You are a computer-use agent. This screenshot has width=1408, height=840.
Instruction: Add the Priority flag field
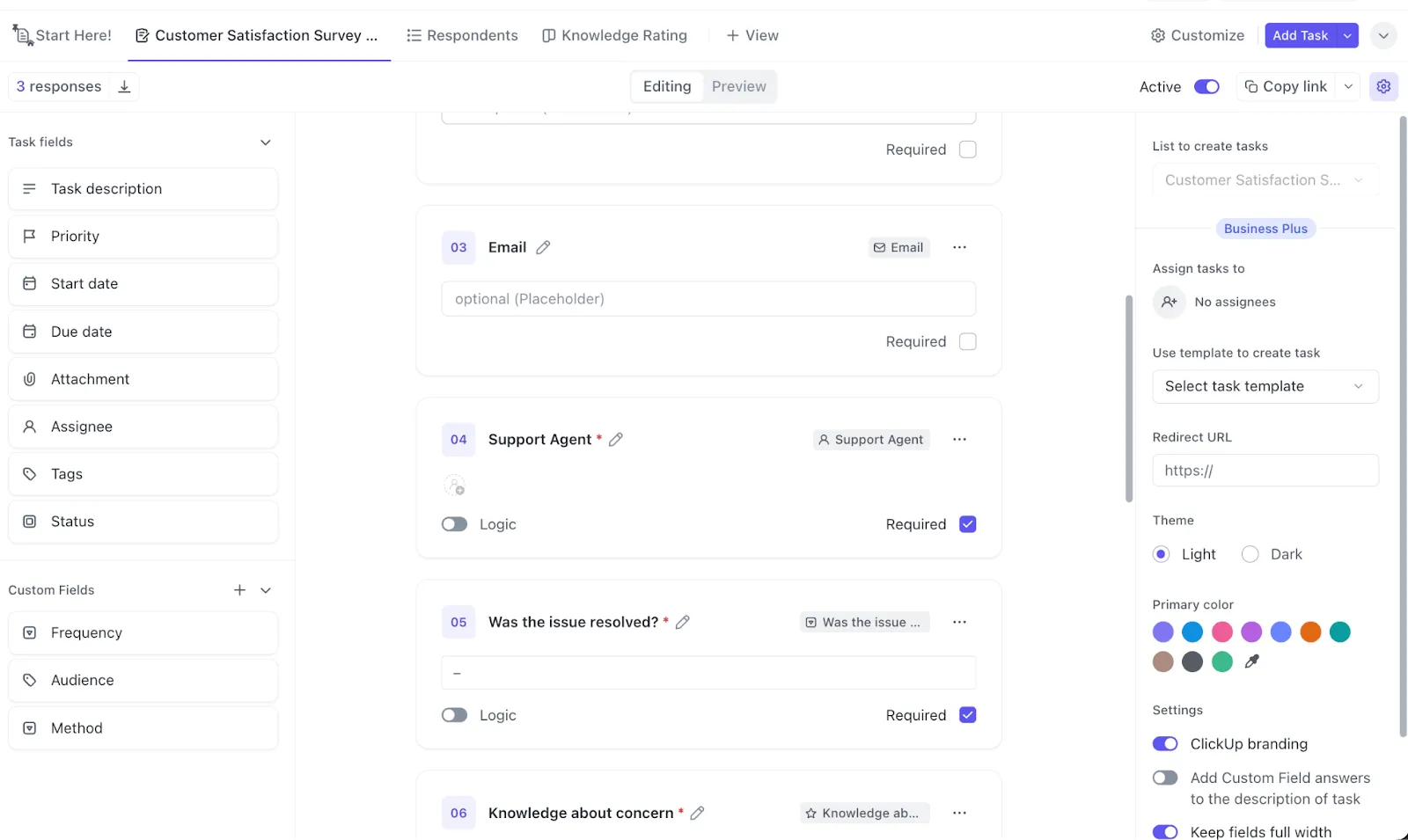pyautogui.click(x=143, y=237)
